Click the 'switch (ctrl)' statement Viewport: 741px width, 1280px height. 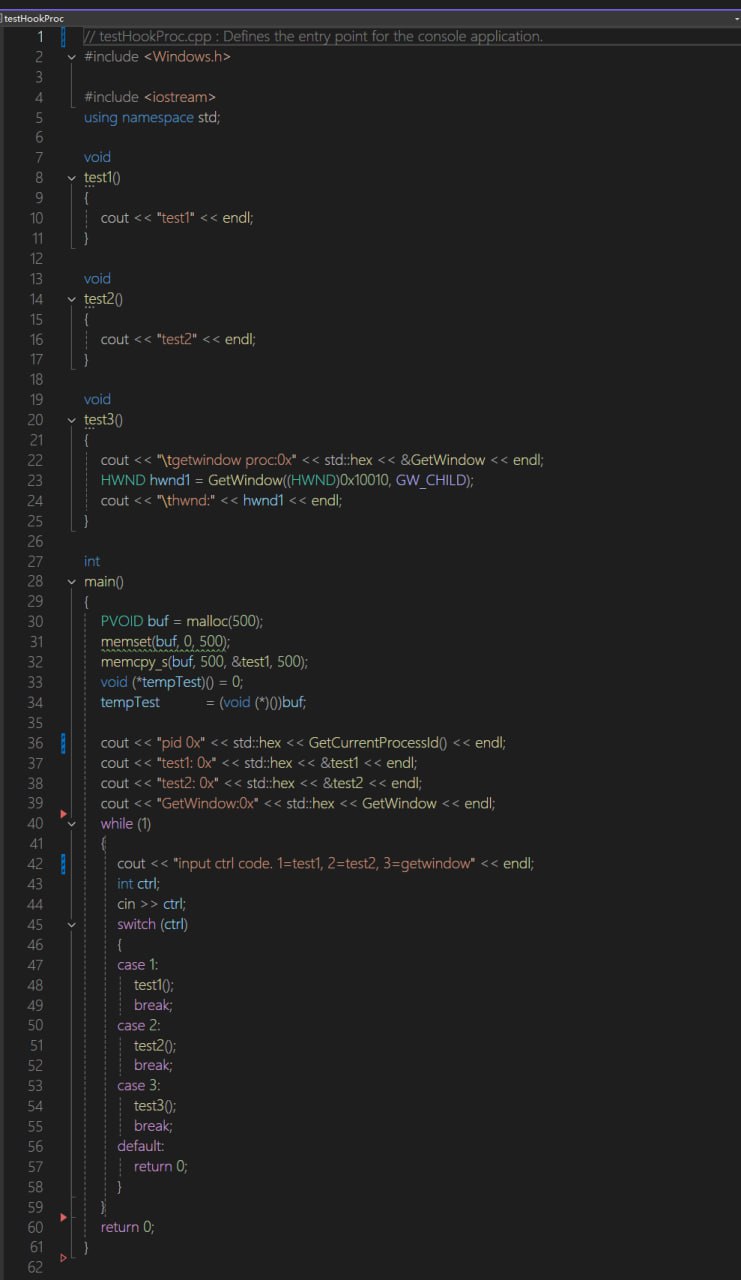pos(153,924)
